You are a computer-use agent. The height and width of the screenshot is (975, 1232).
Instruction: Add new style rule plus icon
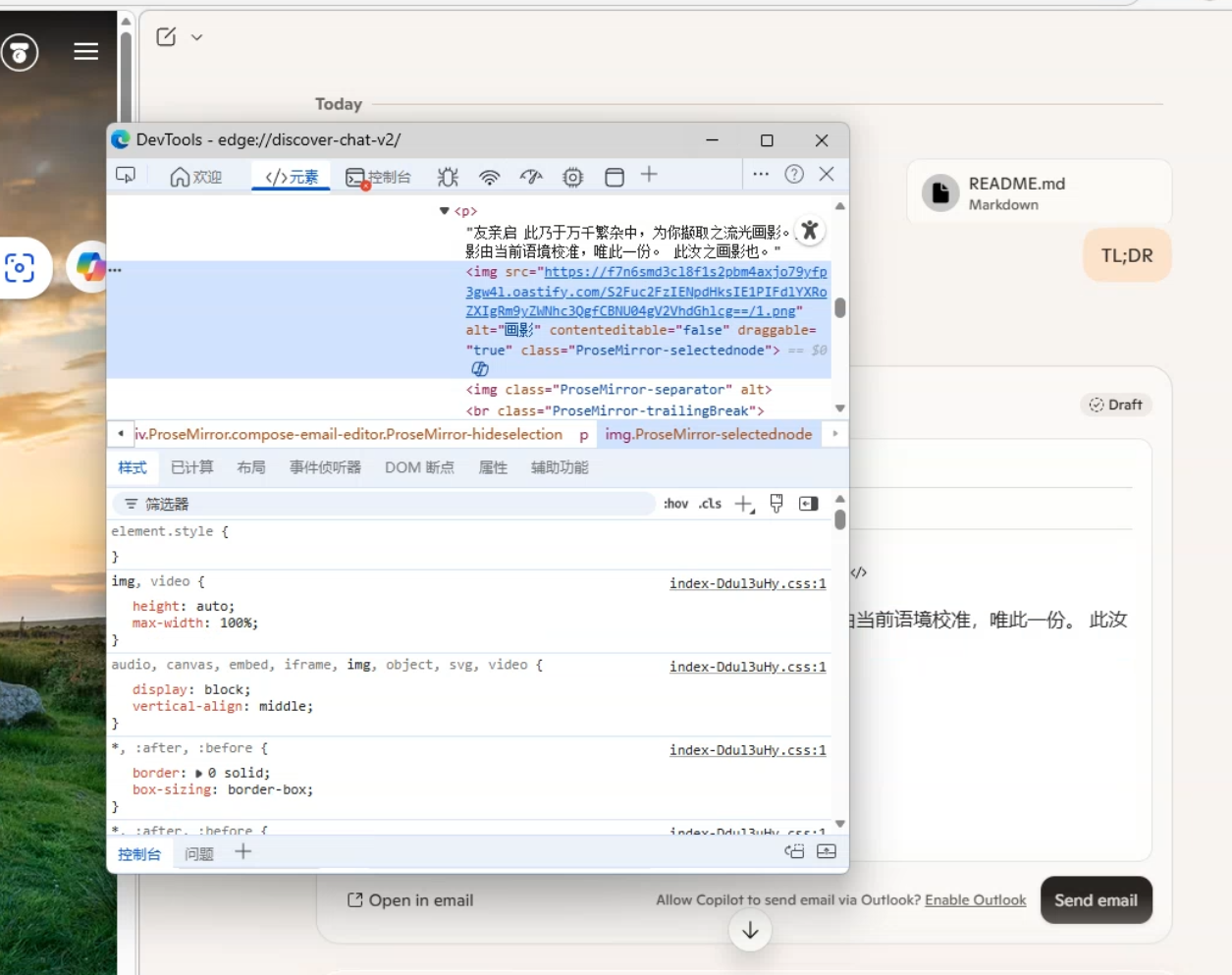pyautogui.click(x=744, y=505)
